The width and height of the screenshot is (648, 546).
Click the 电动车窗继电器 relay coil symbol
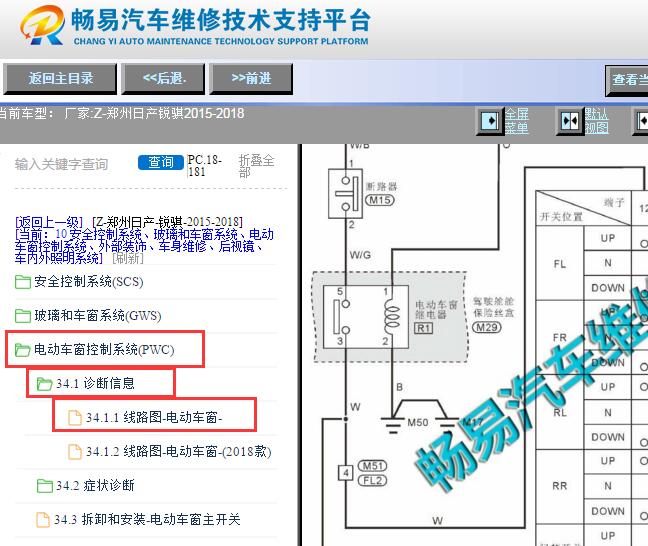tap(392, 318)
